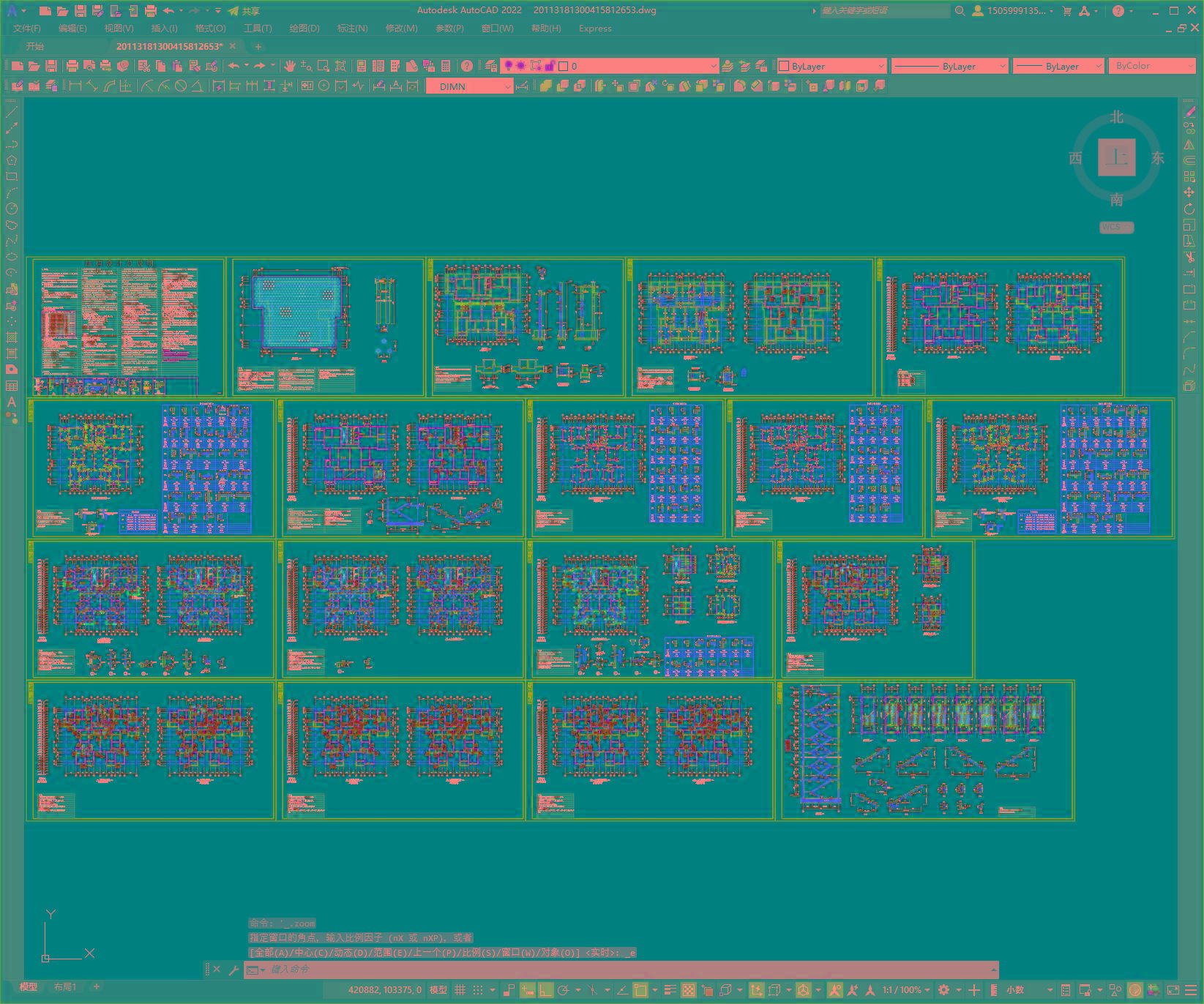
Task: Select the Hatch tool in the draw toolbar
Action: click(12, 337)
